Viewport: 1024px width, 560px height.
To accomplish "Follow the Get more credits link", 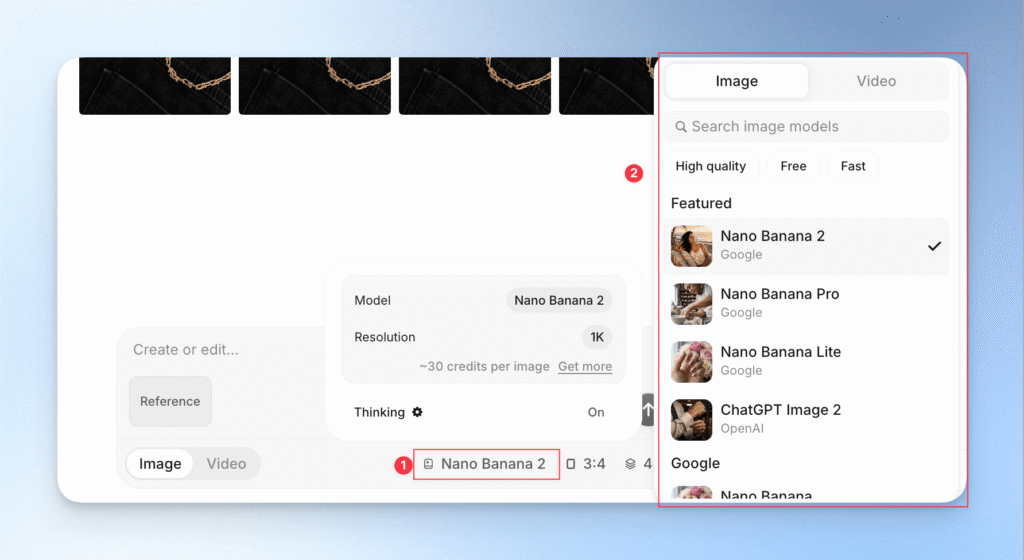I will (585, 367).
